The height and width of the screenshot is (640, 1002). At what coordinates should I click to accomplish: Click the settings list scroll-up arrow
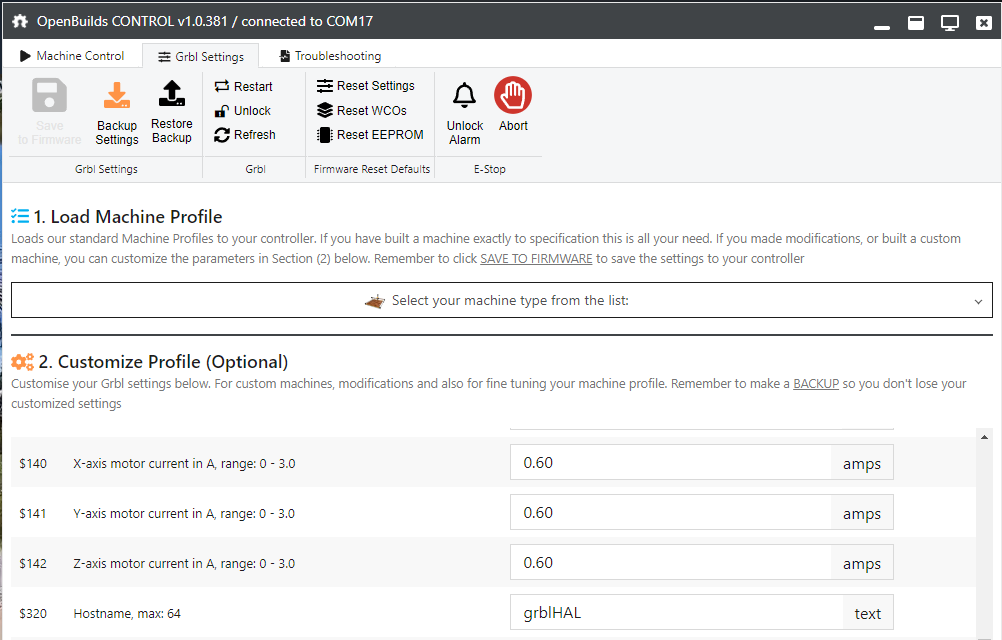[985, 438]
